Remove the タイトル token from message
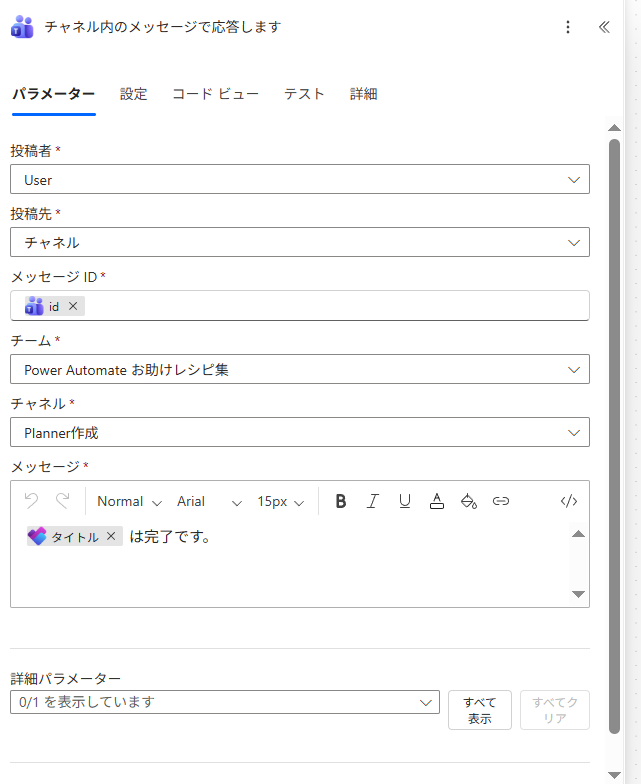 coord(111,536)
